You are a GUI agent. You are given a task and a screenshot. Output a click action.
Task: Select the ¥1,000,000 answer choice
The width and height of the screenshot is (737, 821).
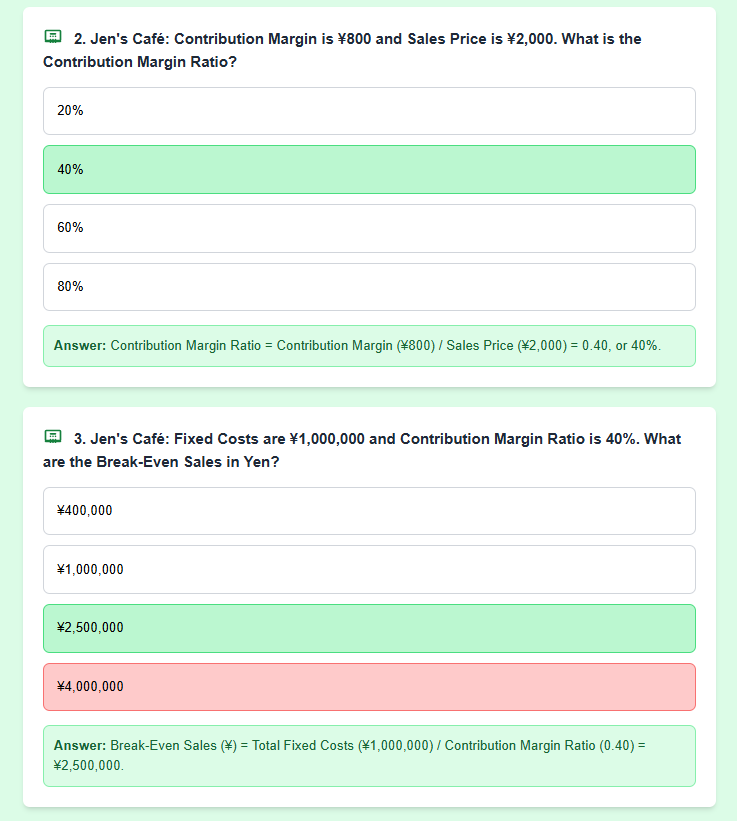click(369, 570)
